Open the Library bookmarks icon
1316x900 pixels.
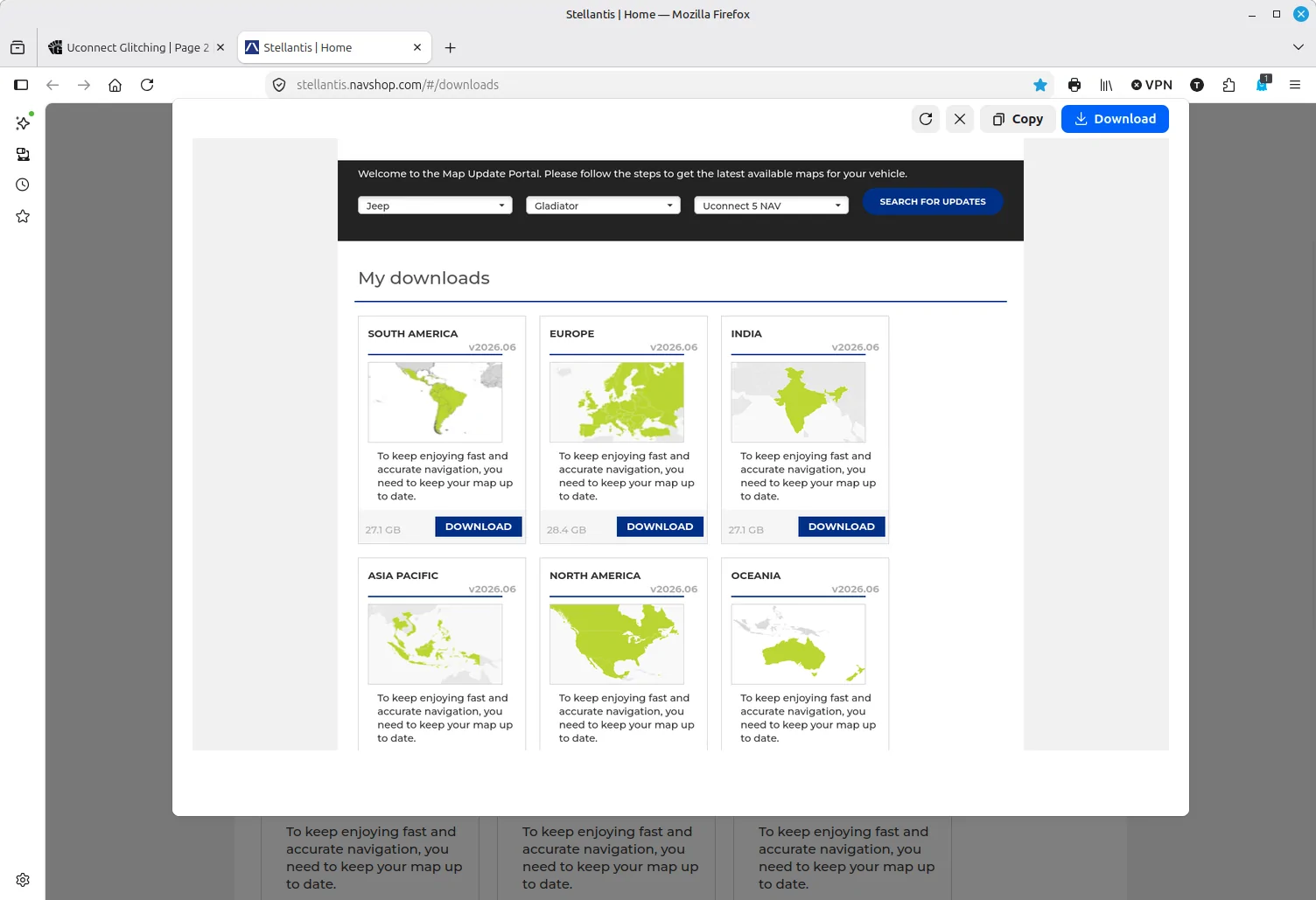click(x=1106, y=85)
